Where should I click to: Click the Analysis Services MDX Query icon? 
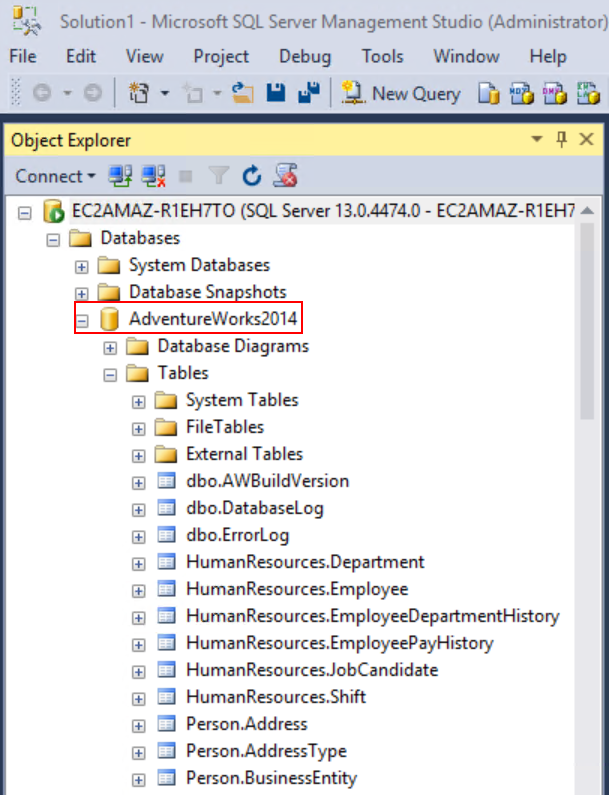coord(521,93)
